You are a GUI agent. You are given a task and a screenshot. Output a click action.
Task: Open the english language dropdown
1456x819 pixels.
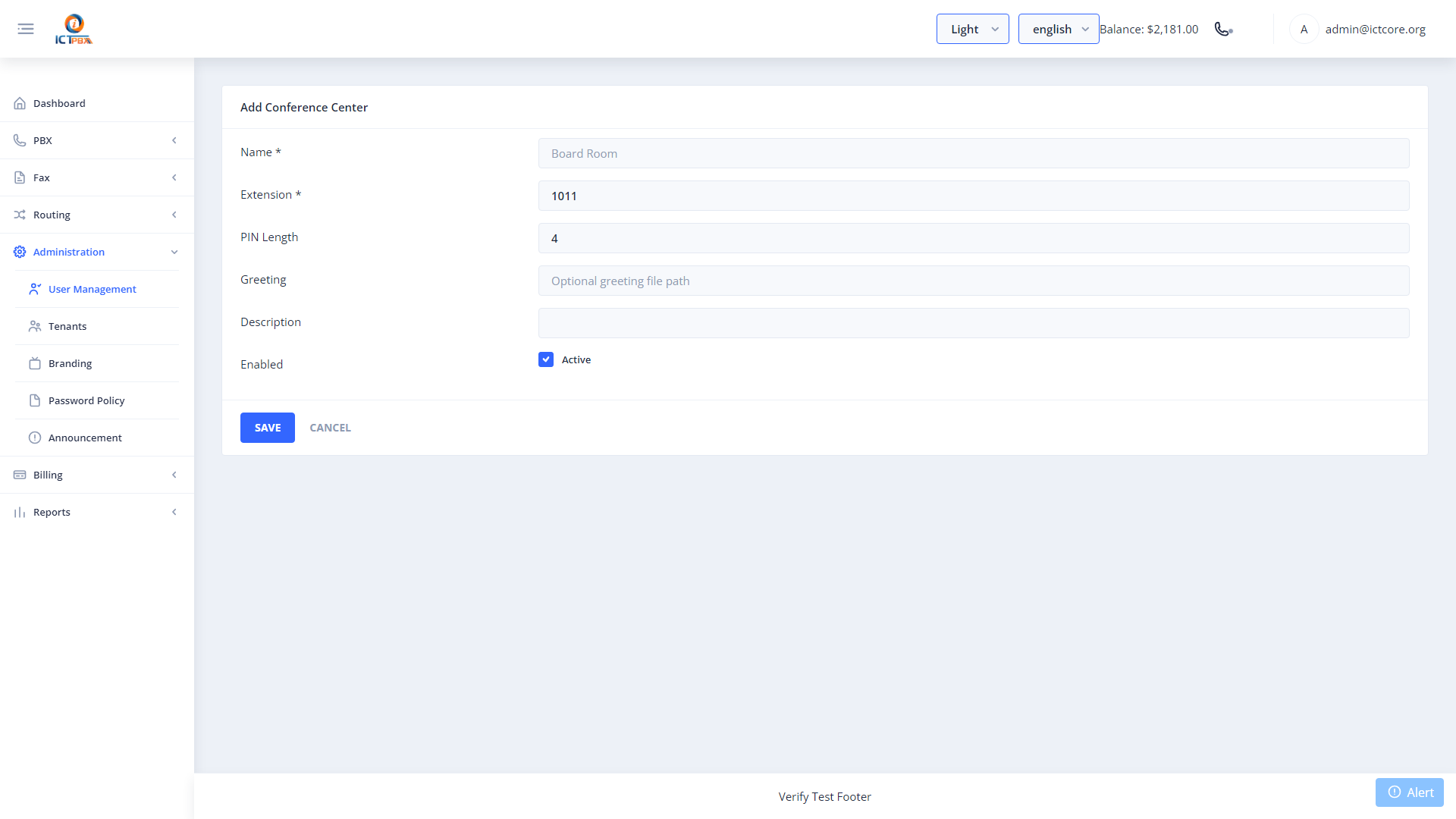coord(1059,29)
